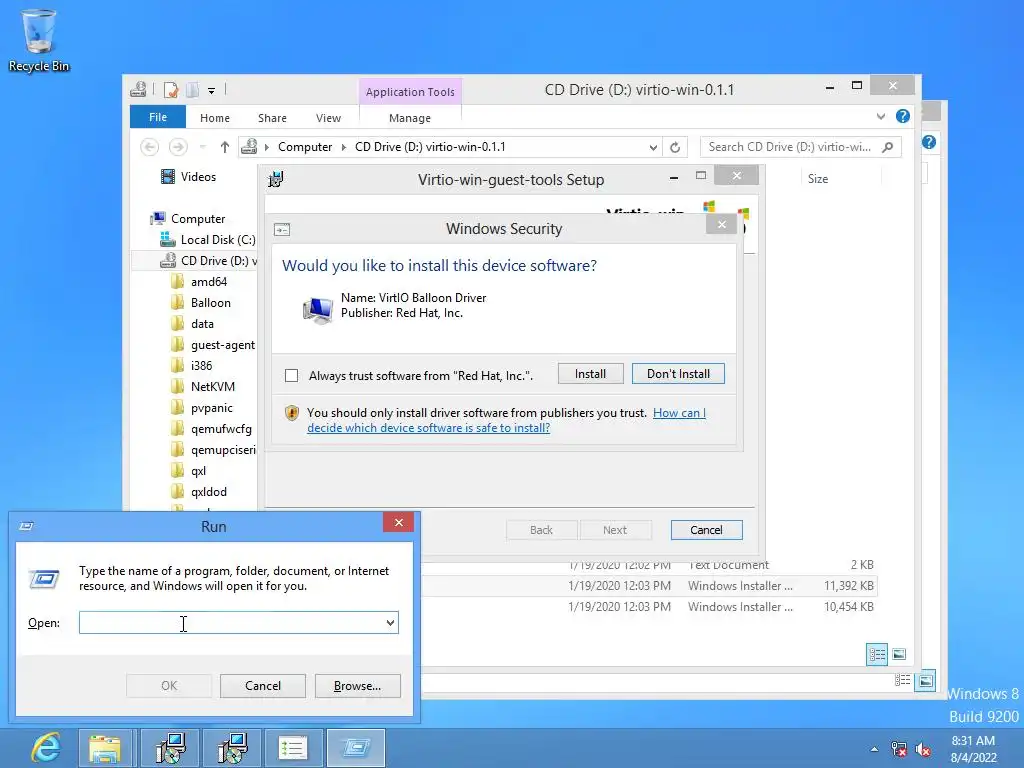The image size is (1024, 768).
Task: Cancel the Virtio-win-guest-tools Setup
Action: pos(707,530)
